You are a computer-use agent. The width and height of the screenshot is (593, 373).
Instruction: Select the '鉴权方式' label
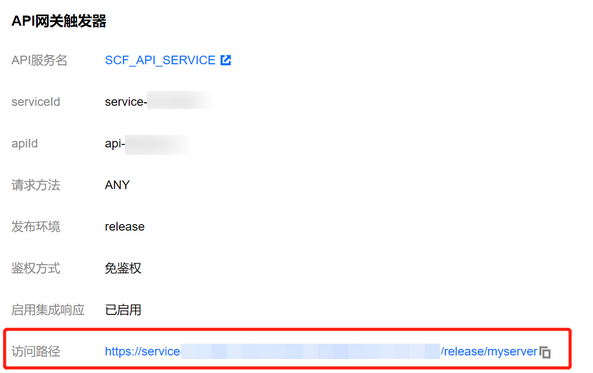[36, 269]
